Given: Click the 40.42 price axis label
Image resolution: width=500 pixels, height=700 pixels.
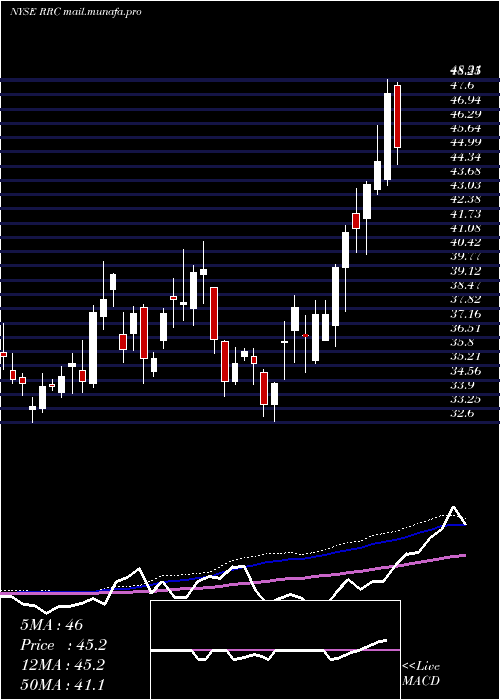Looking at the screenshot, I should 466,242.
